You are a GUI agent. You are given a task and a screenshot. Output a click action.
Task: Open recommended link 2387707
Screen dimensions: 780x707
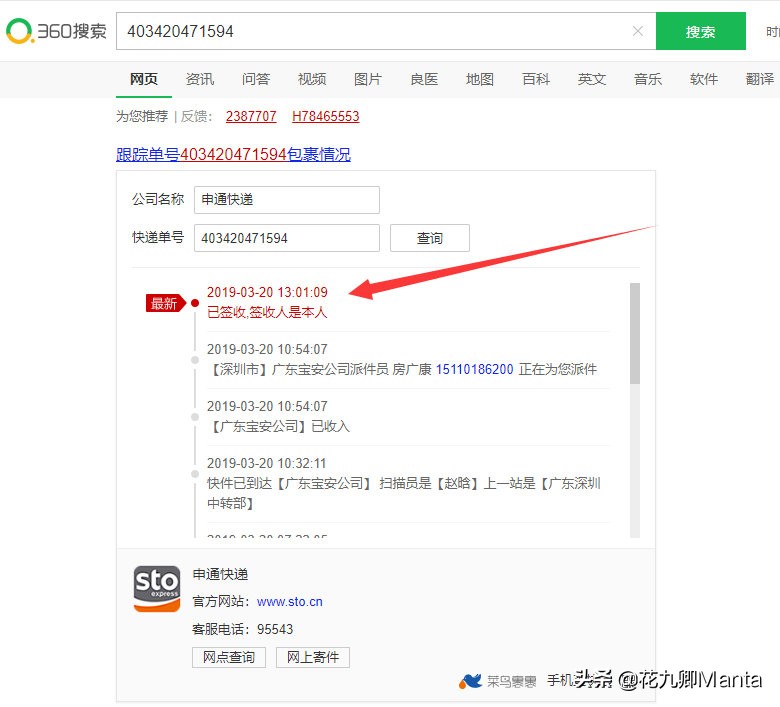251,116
